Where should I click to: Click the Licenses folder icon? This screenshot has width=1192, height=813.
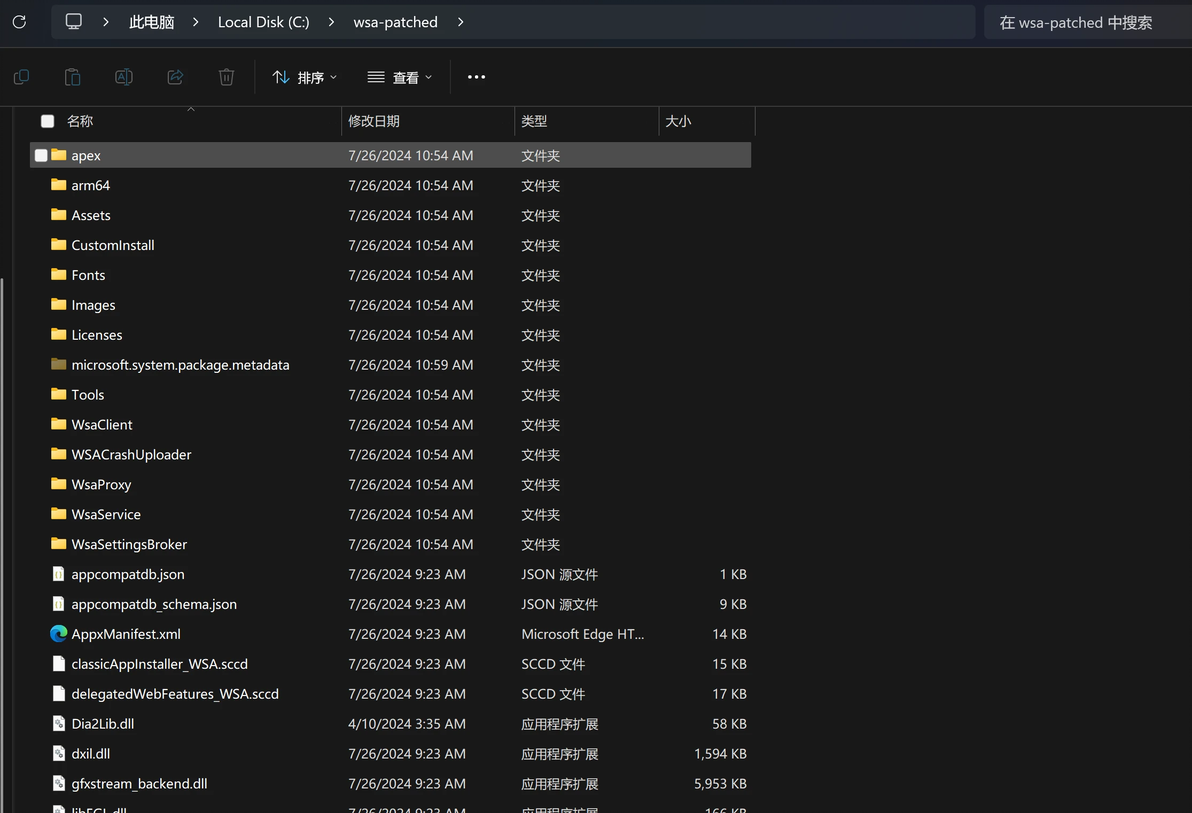pyautogui.click(x=59, y=334)
